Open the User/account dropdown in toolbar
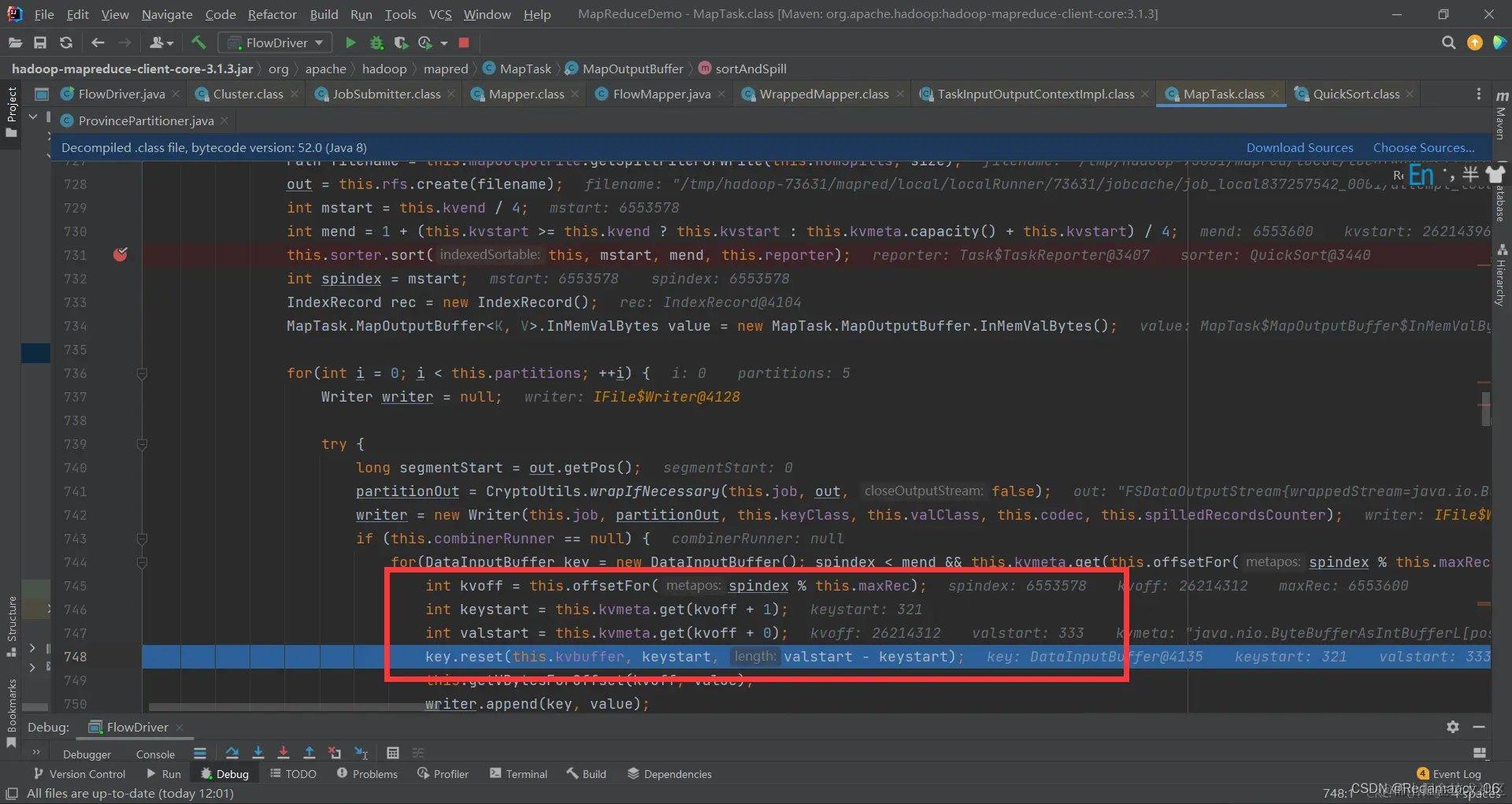This screenshot has width=1512, height=804. (161, 43)
